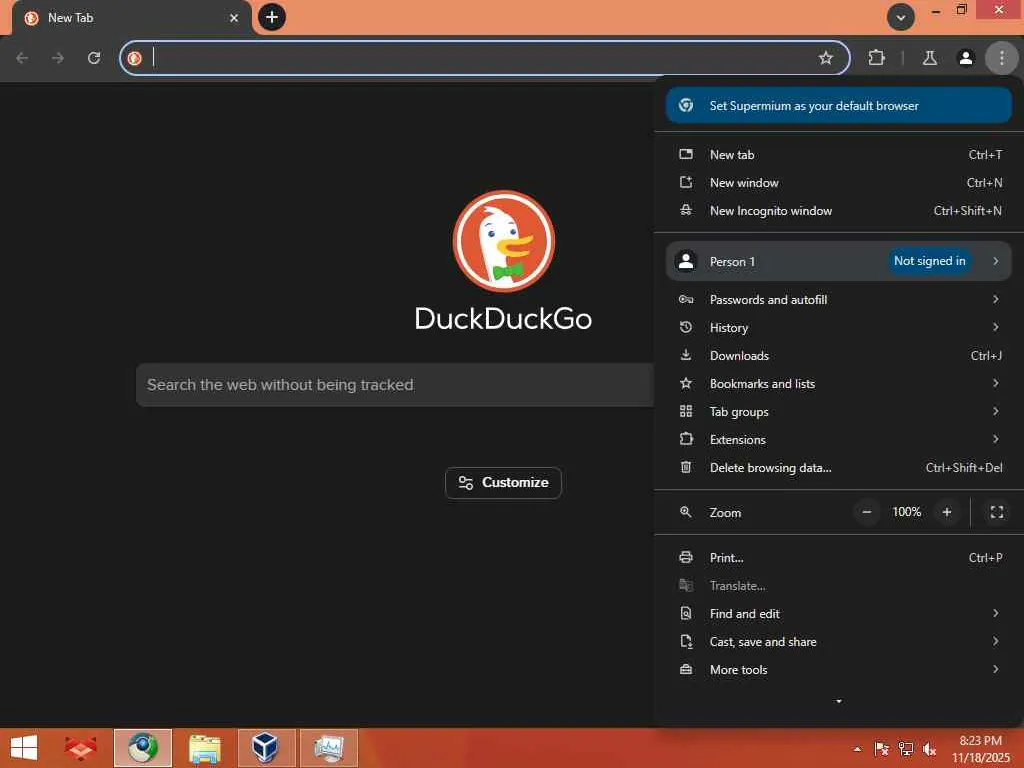Viewport: 1024px width, 768px height.
Task: Decrease zoom with the minus button
Action: tap(867, 513)
